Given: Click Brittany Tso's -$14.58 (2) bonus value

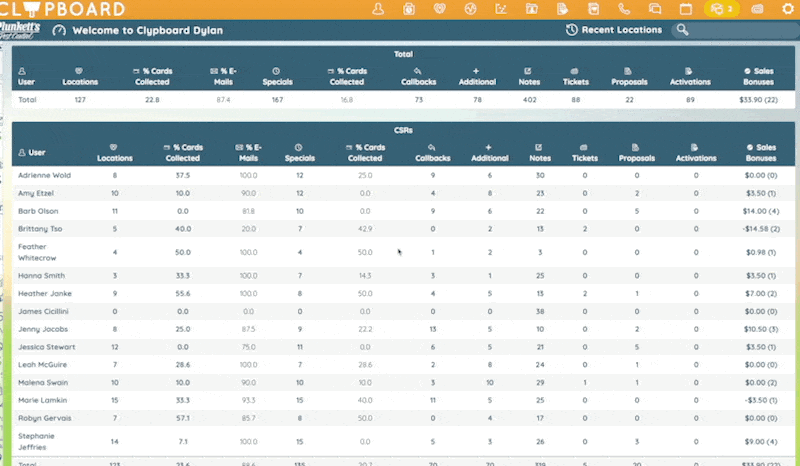Looking at the screenshot, I should pos(761,229).
